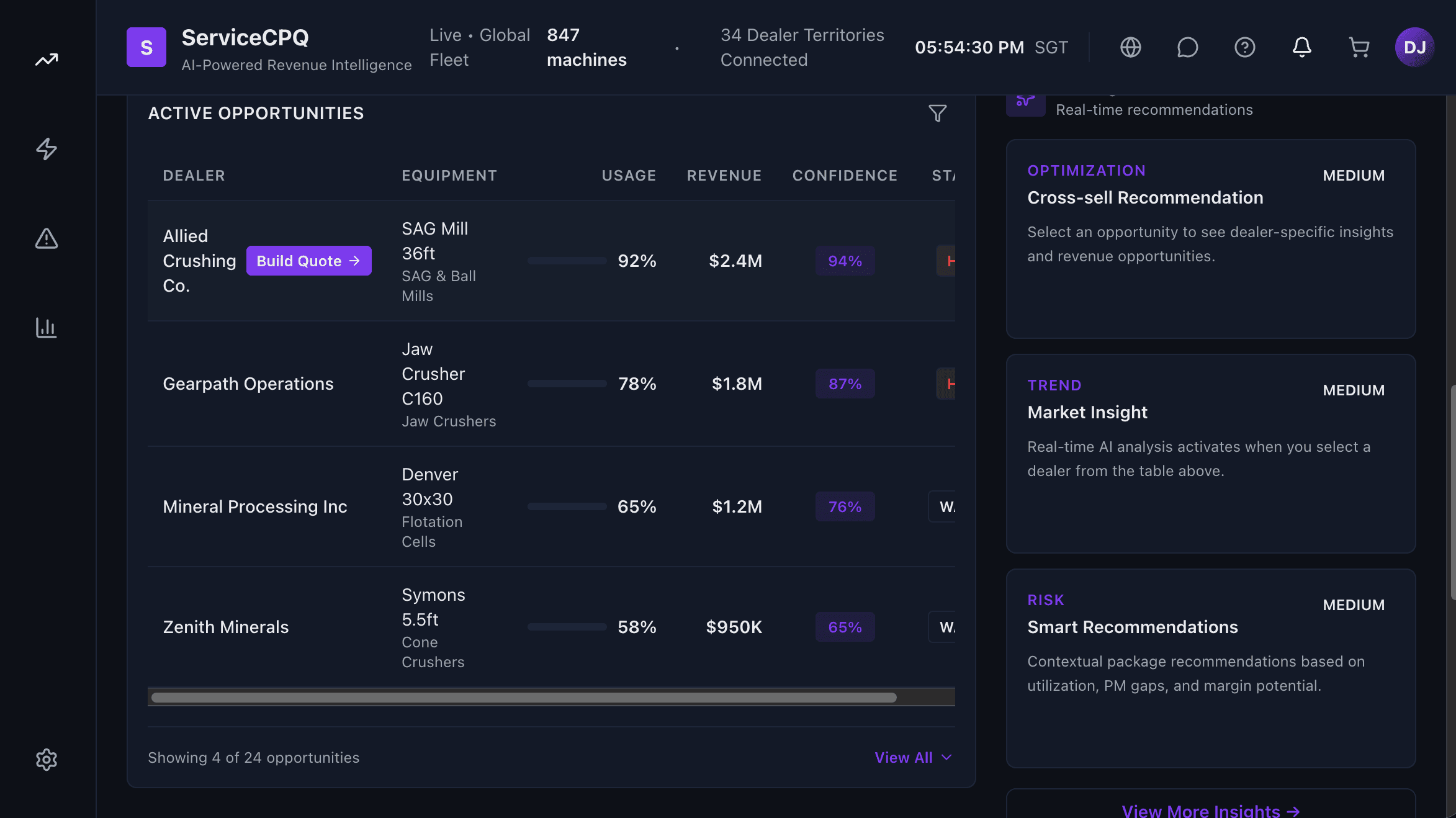The width and height of the screenshot is (1456, 818).
Task: Click Build Quote for Allied Crushing Co.
Action: [x=309, y=261]
